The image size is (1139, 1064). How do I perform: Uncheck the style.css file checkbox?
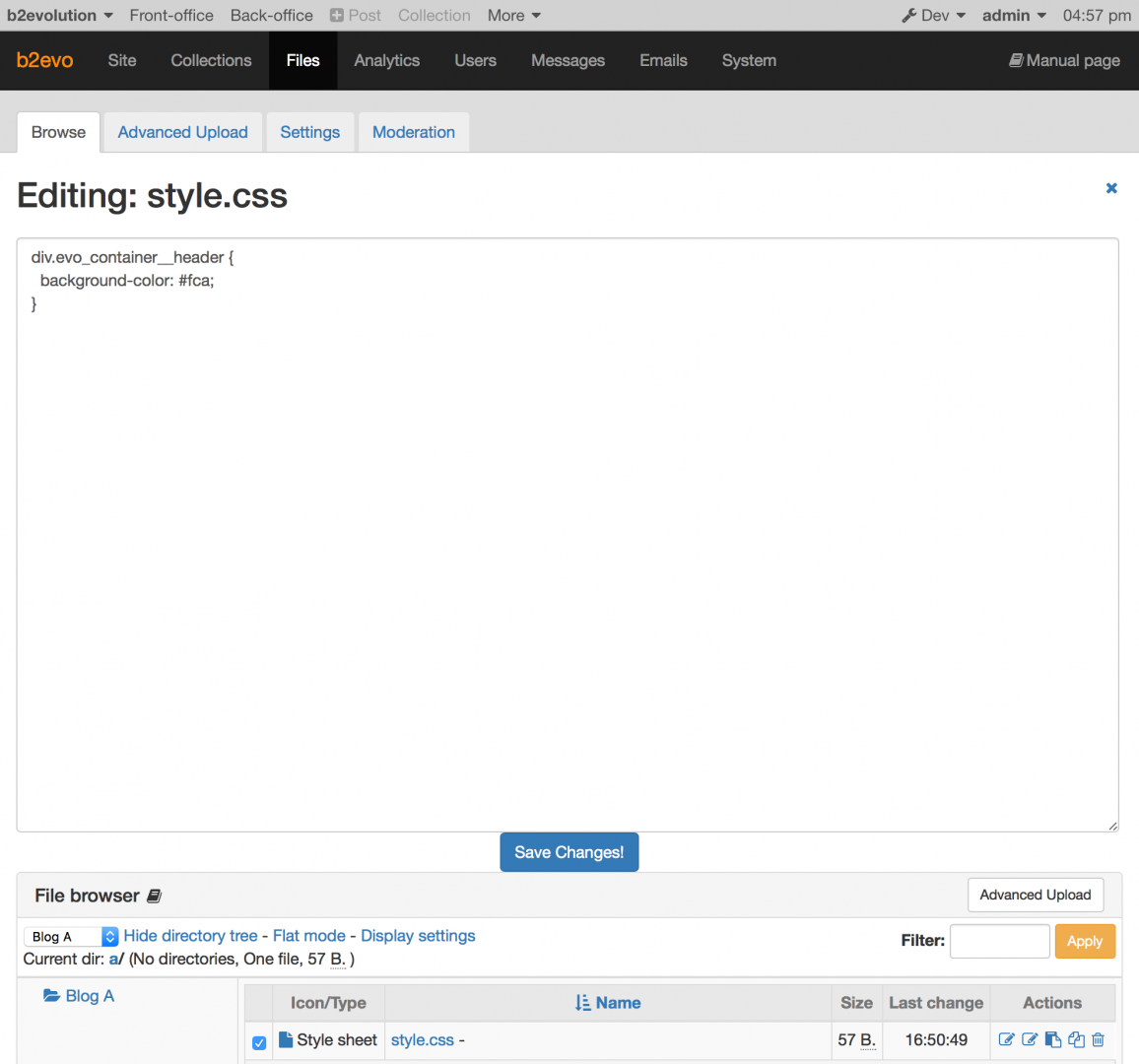click(x=258, y=1041)
